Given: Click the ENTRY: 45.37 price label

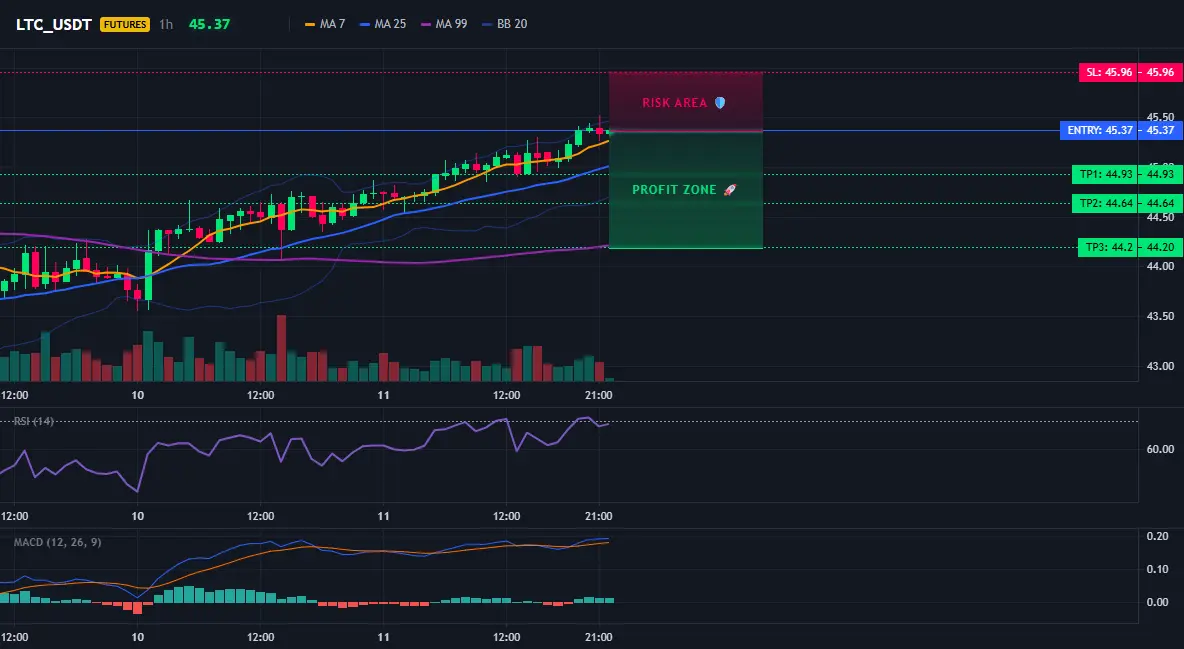Looking at the screenshot, I should pyautogui.click(x=1098, y=130).
